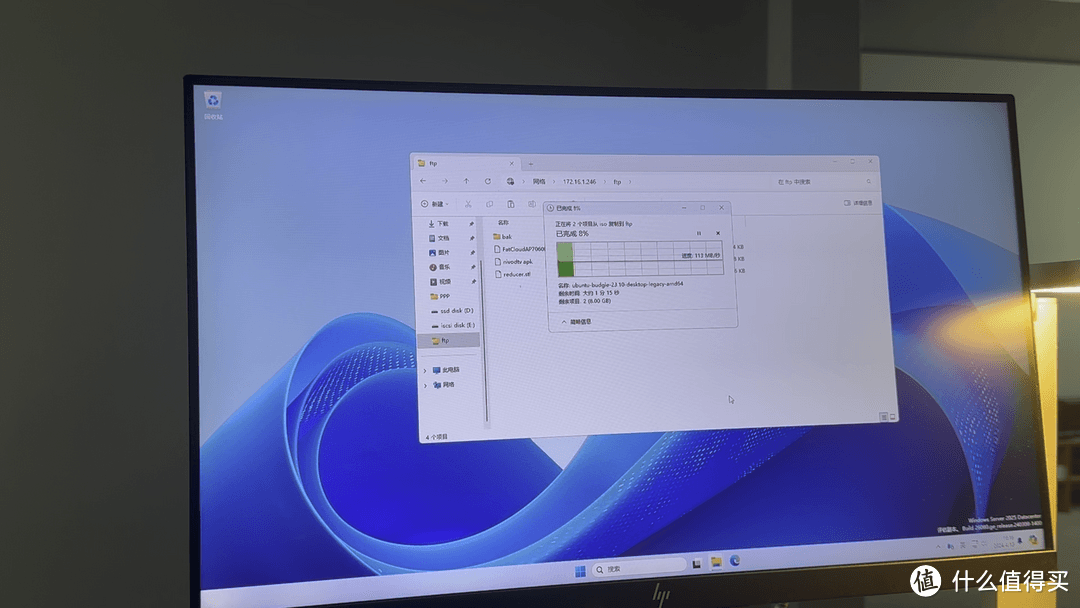Select the bak folder in file list
Viewport: 1080px width, 608px height.
pyautogui.click(x=502, y=236)
